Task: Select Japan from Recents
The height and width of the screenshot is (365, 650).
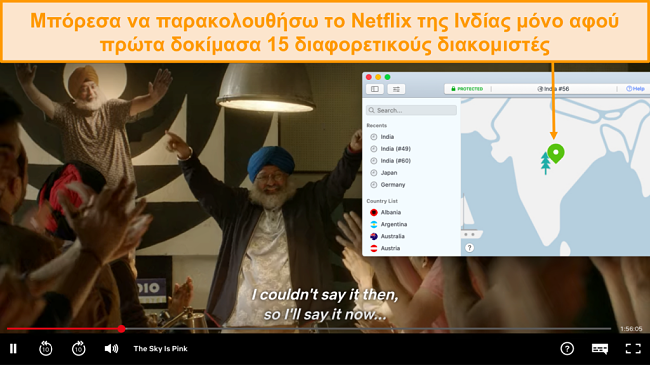Action: pyautogui.click(x=389, y=173)
